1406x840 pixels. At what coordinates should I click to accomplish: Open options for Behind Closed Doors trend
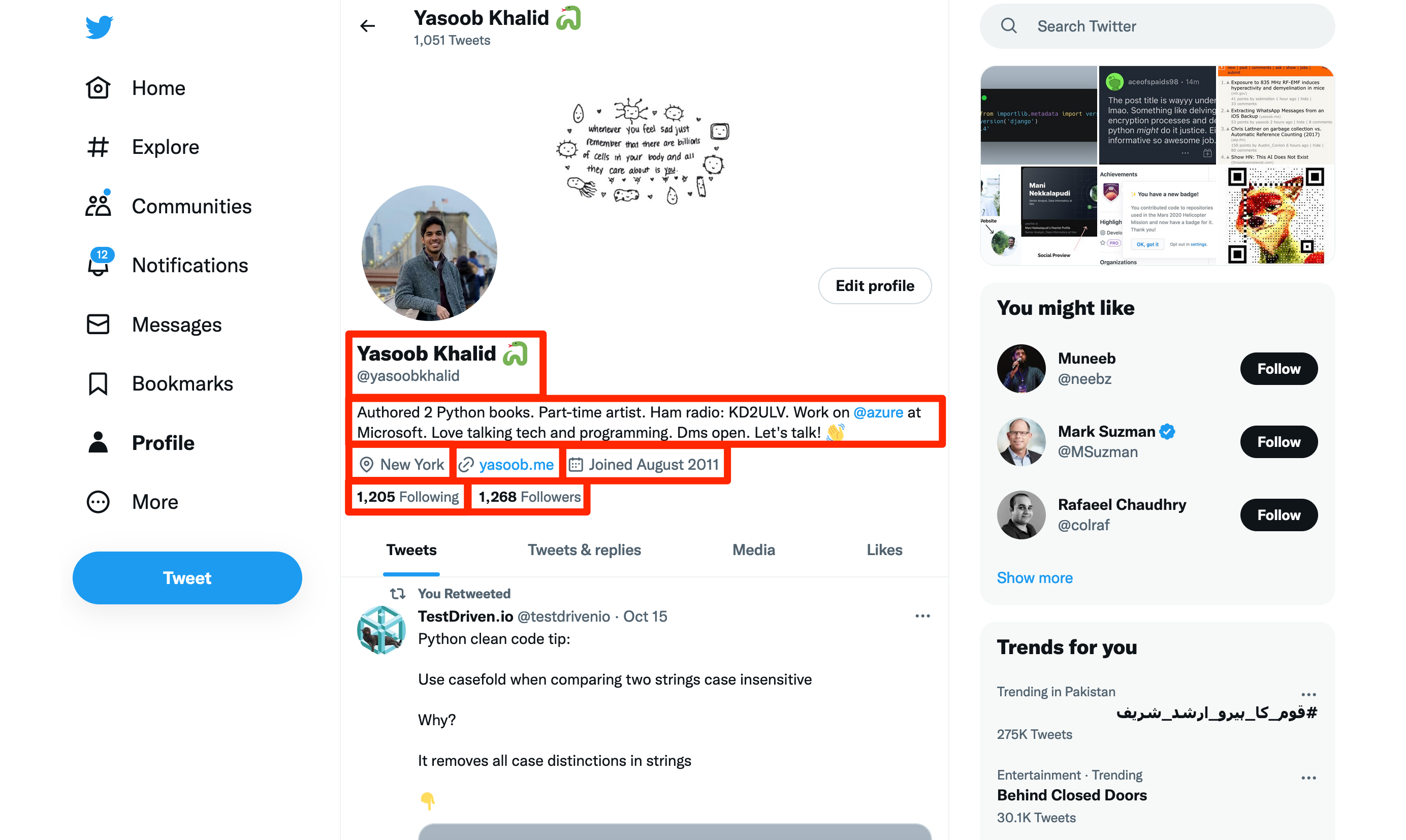(x=1308, y=777)
